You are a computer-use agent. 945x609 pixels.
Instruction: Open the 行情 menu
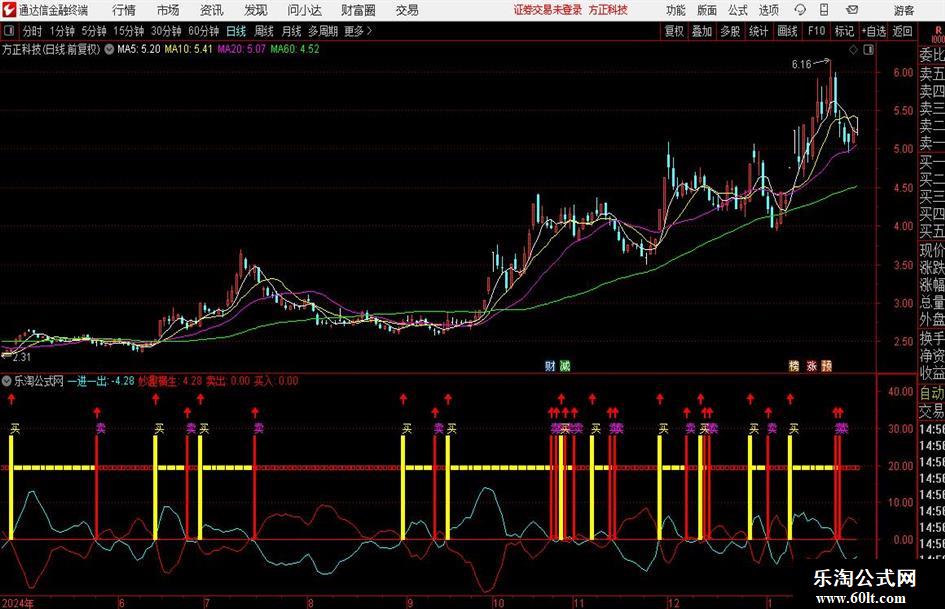pos(124,10)
